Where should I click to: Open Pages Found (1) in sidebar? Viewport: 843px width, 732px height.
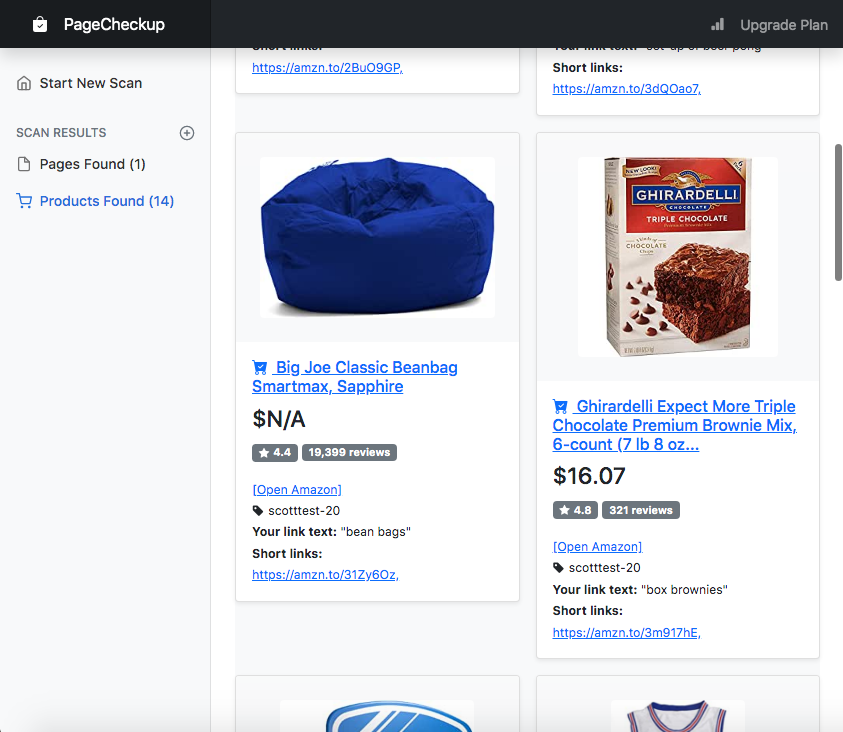[x=92, y=164]
